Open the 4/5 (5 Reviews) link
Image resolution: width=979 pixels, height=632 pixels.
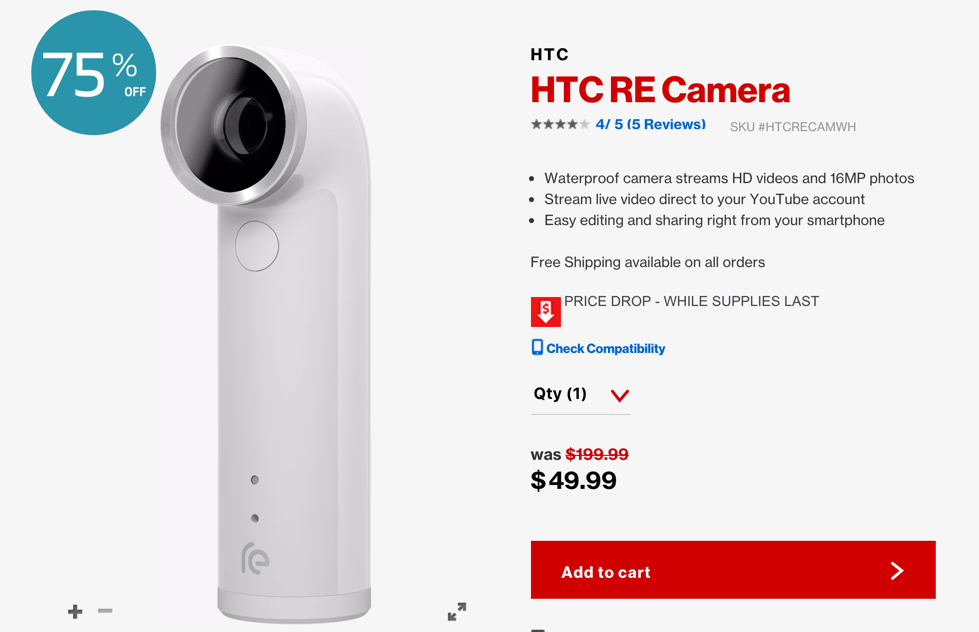click(x=651, y=124)
